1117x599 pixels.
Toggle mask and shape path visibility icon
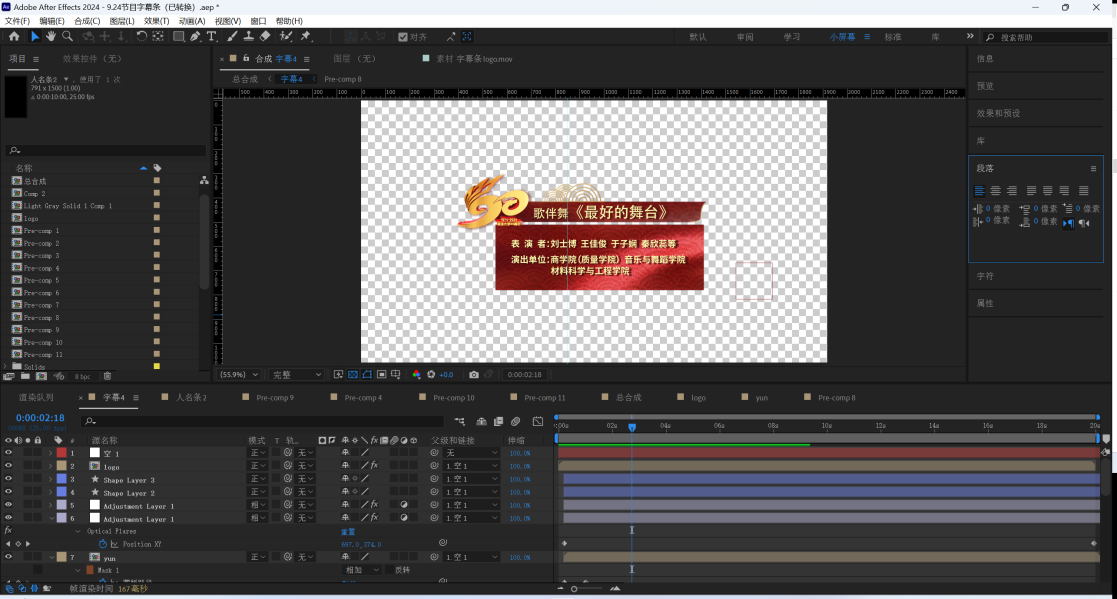click(367, 375)
